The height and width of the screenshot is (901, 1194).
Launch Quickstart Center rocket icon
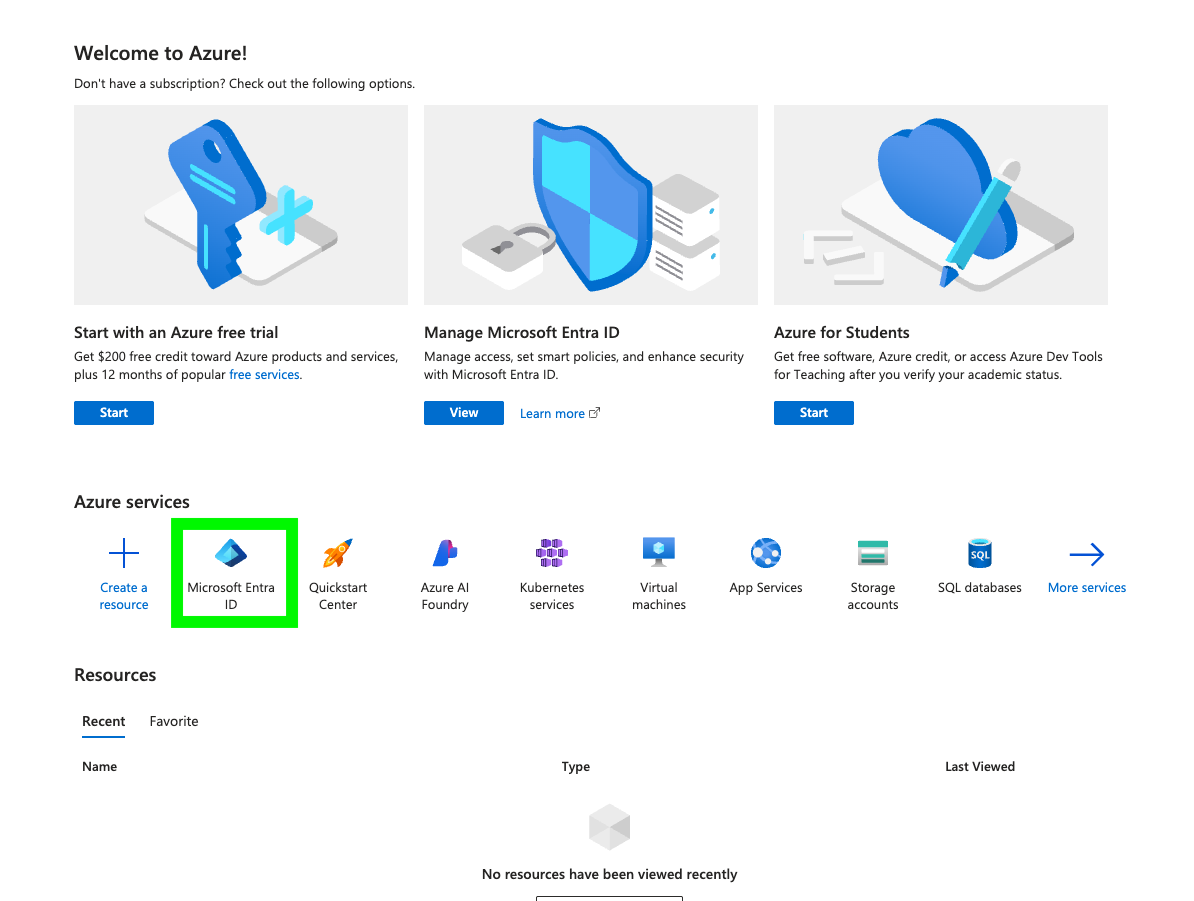(337, 554)
